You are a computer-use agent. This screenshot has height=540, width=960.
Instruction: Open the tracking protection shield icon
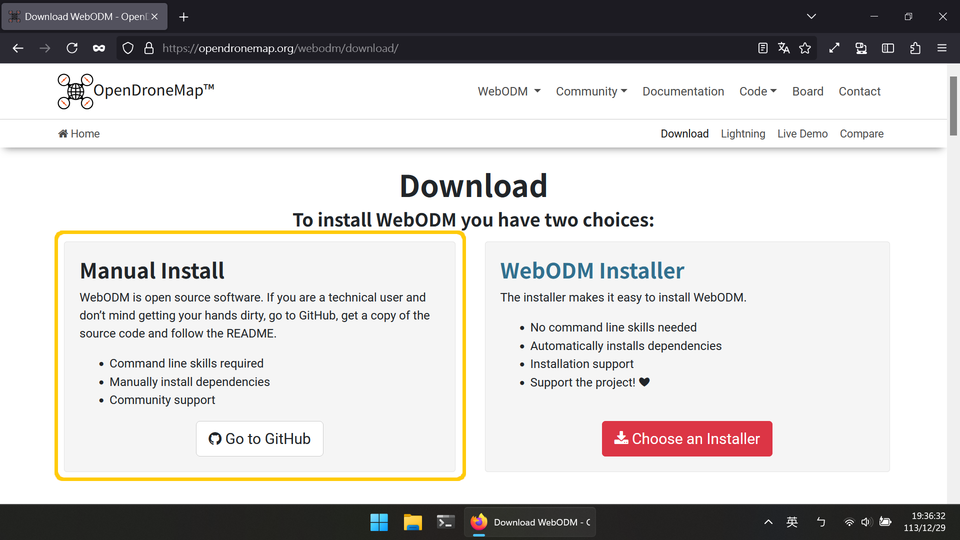[x=127, y=48]
